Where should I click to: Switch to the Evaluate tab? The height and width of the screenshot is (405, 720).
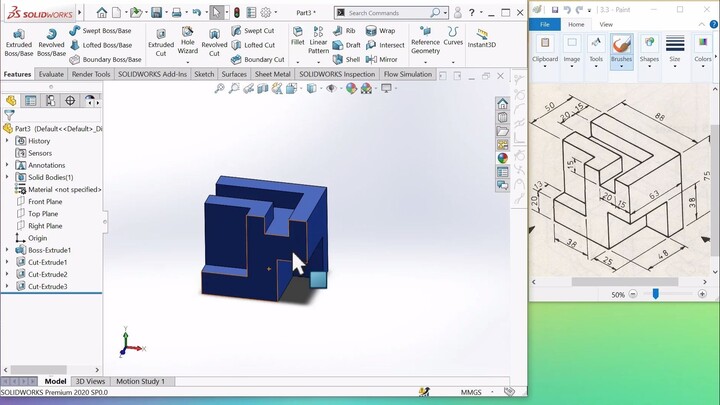tap(51, 74)
